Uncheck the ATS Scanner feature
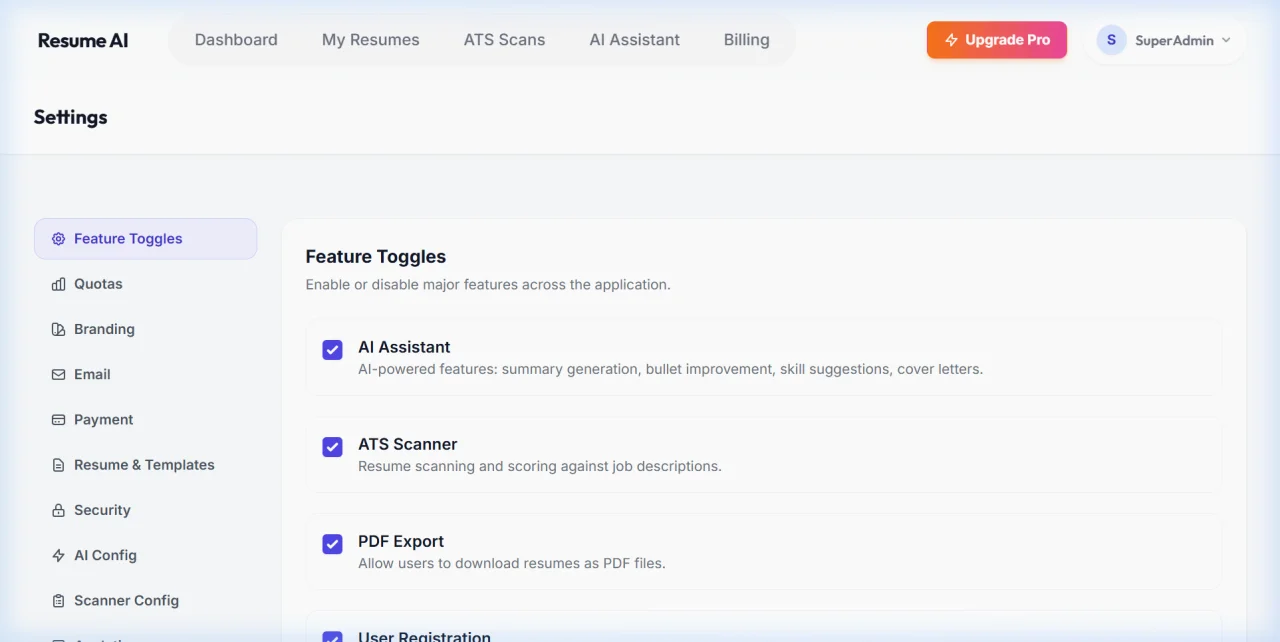The height and width of the screenshot is (642, 1280). (332, 446)
